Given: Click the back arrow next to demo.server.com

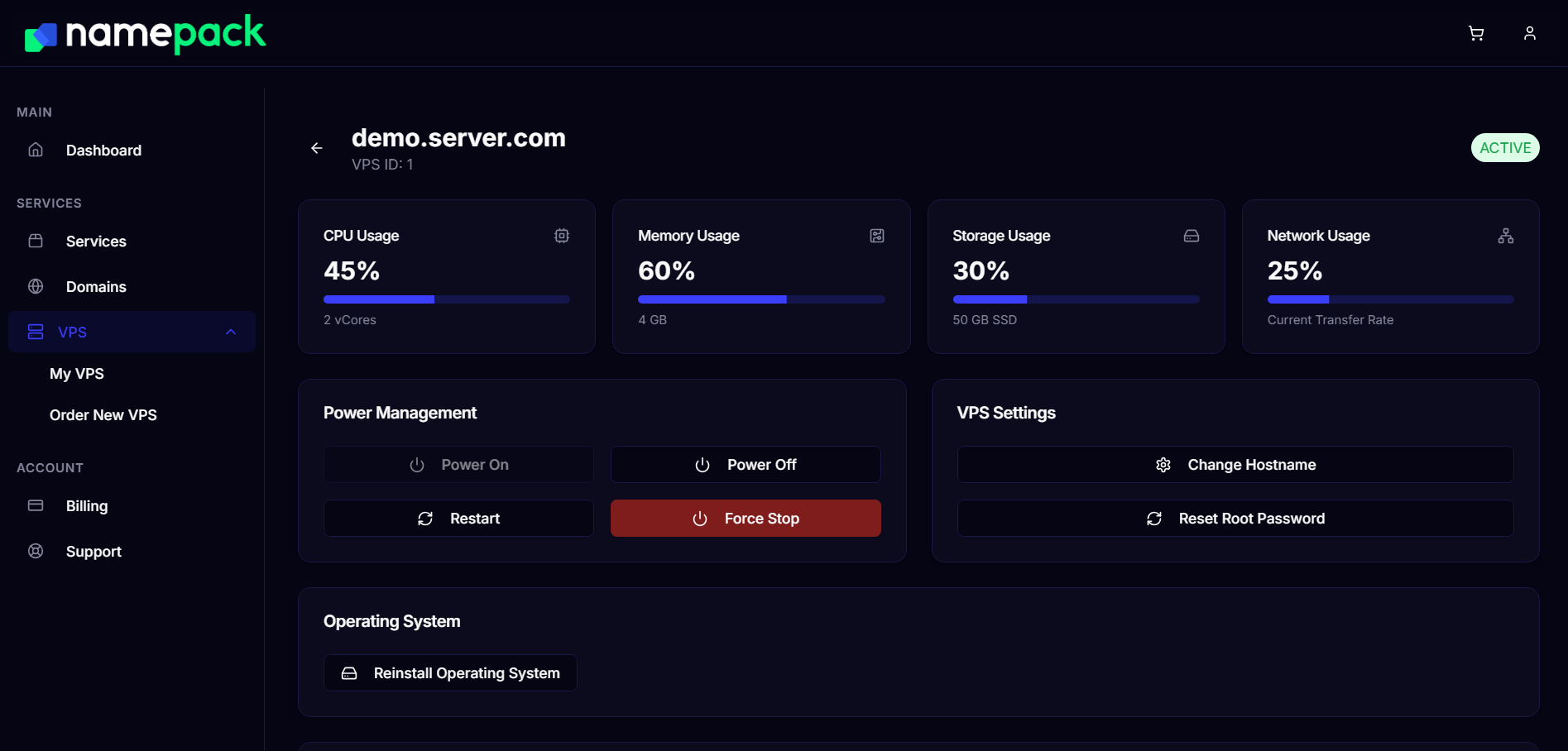Looking at the screenshot, I should coord(316,147).
